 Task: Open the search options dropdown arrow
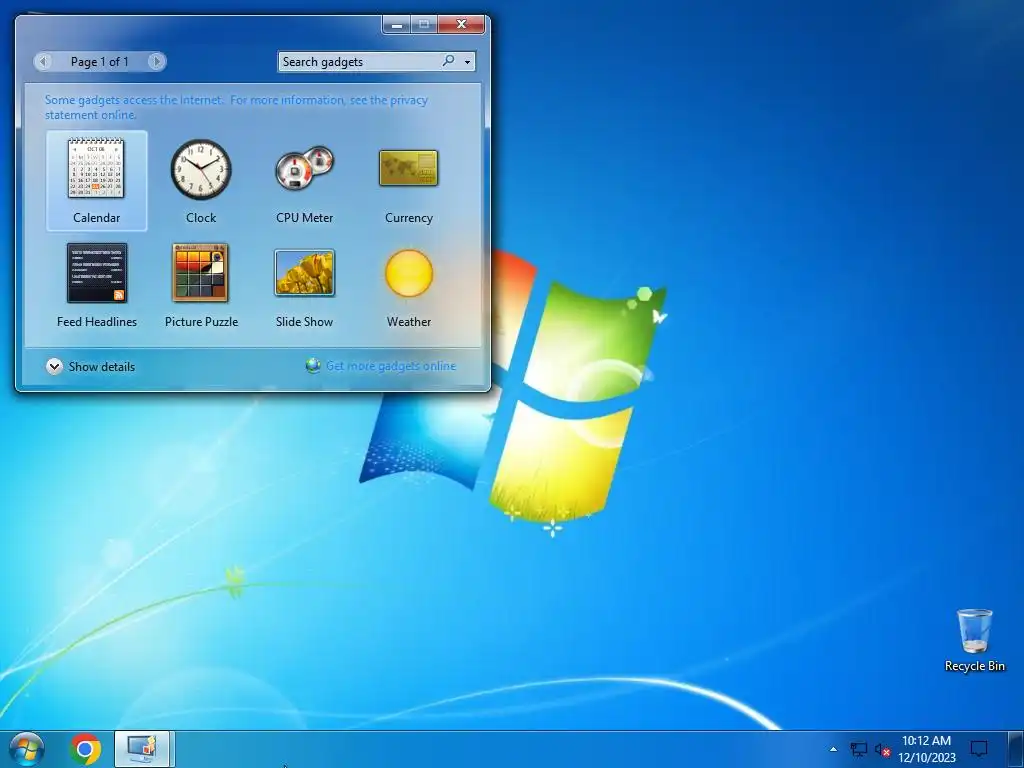[x=467, y=62]
